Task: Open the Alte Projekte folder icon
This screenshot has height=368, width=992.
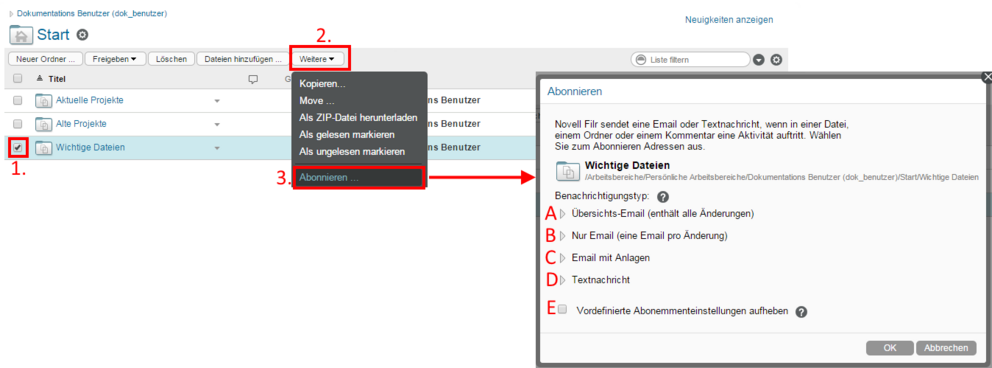Action: pos(44,124)
